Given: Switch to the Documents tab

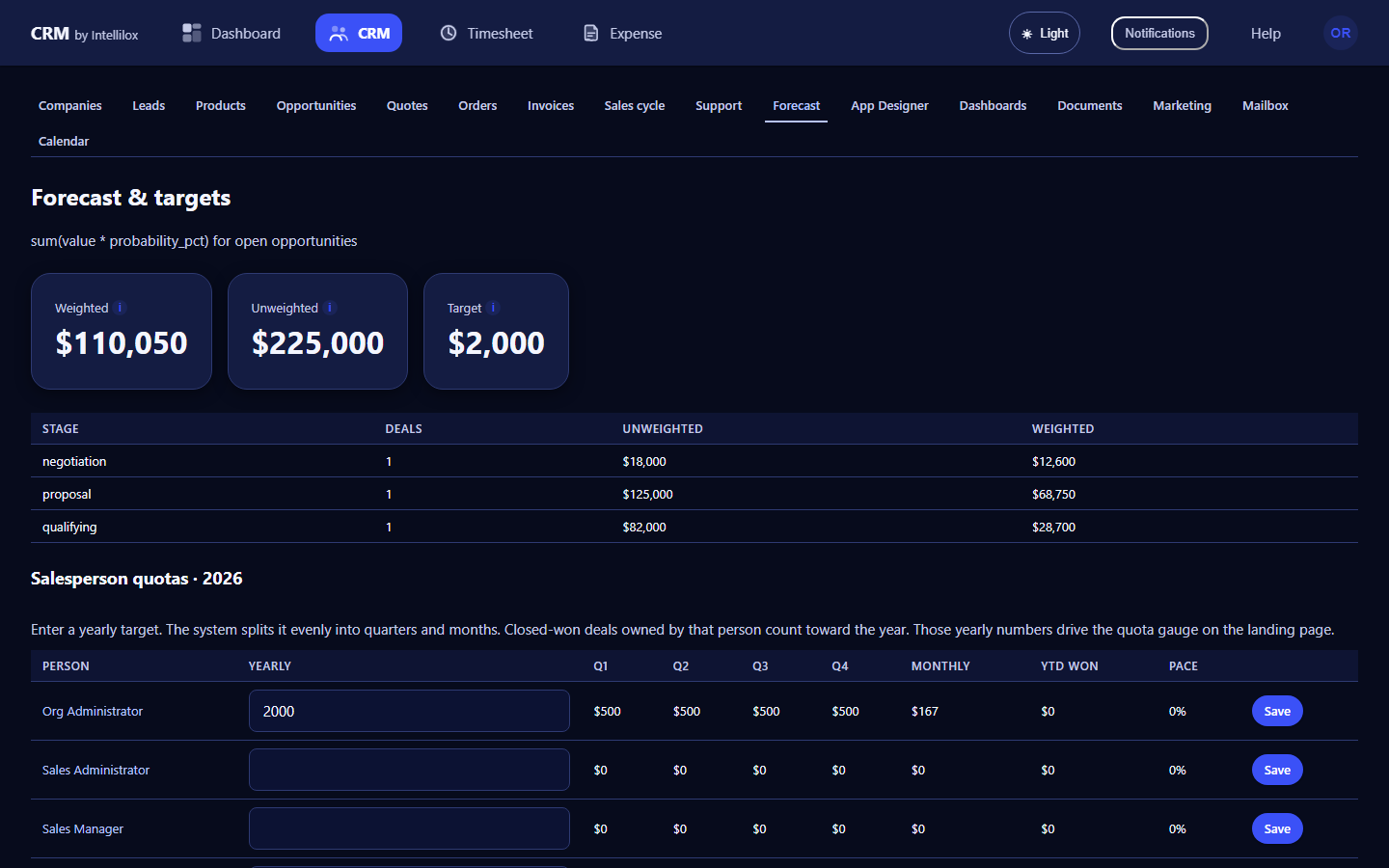Looking at the screenshot, I should click(1090, 106).
